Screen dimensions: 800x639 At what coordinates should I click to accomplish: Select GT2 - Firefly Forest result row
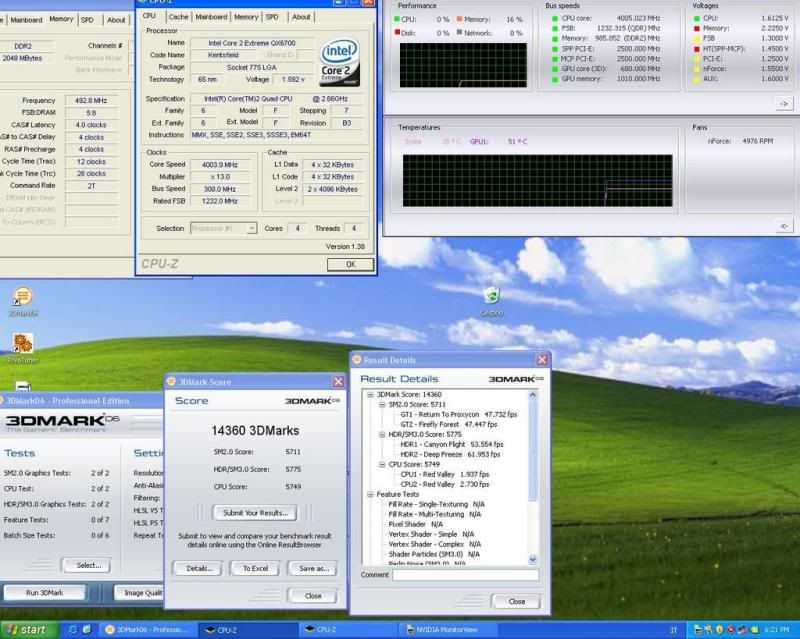[448, 424]
